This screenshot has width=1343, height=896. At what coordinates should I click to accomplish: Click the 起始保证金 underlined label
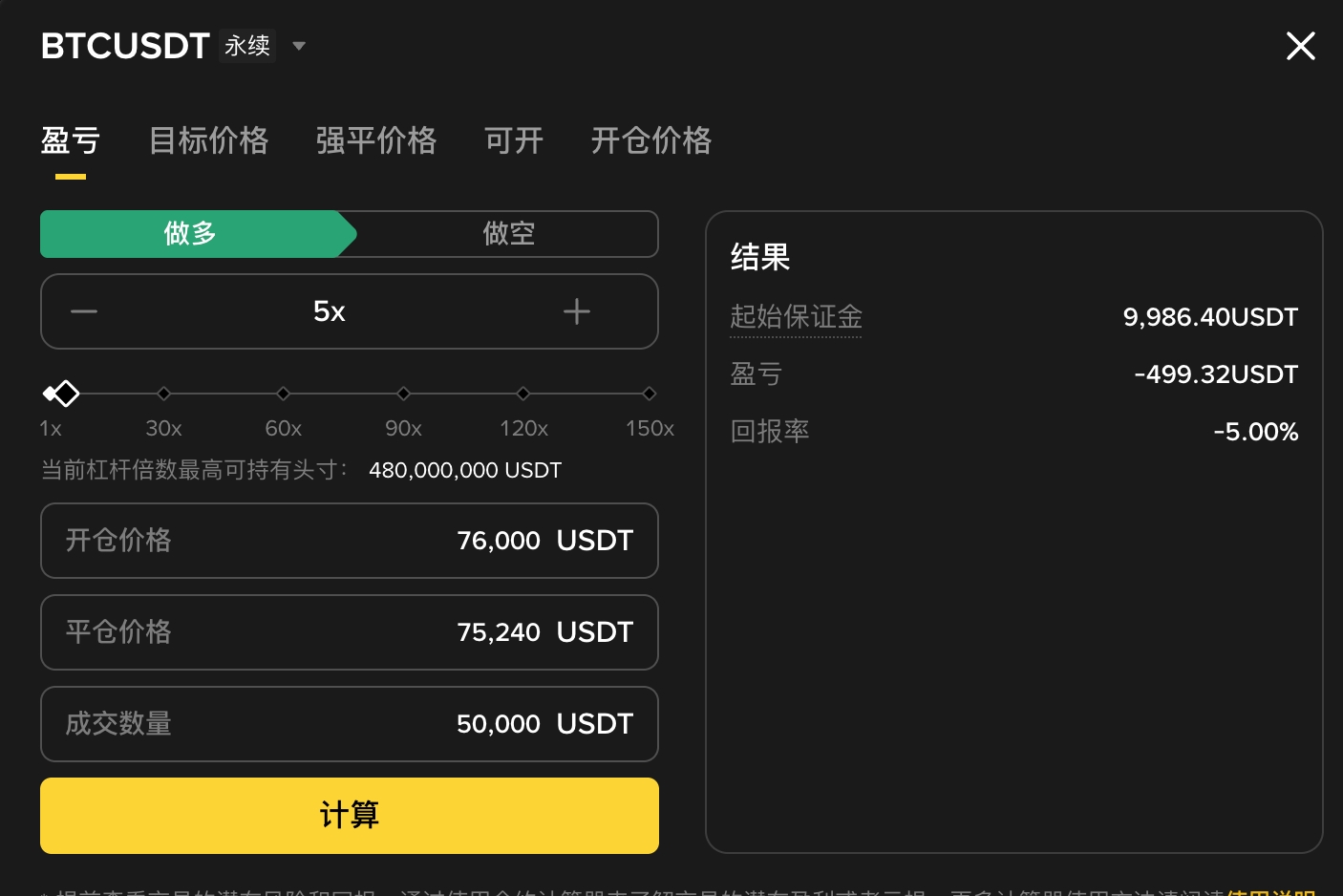(x=797, y=317)
